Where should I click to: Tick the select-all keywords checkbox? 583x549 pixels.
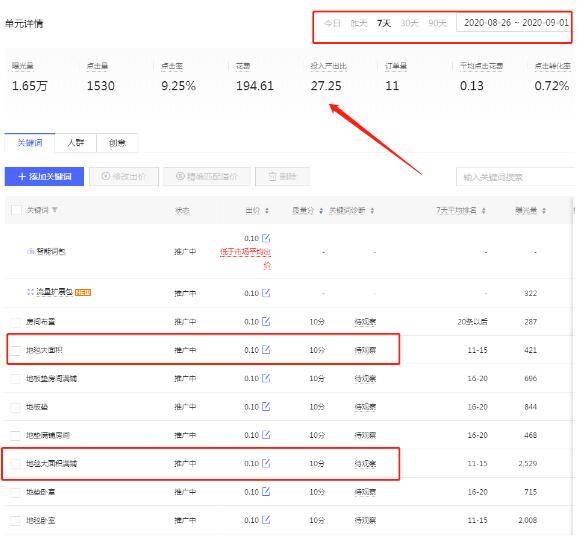(x=16, y=210)
